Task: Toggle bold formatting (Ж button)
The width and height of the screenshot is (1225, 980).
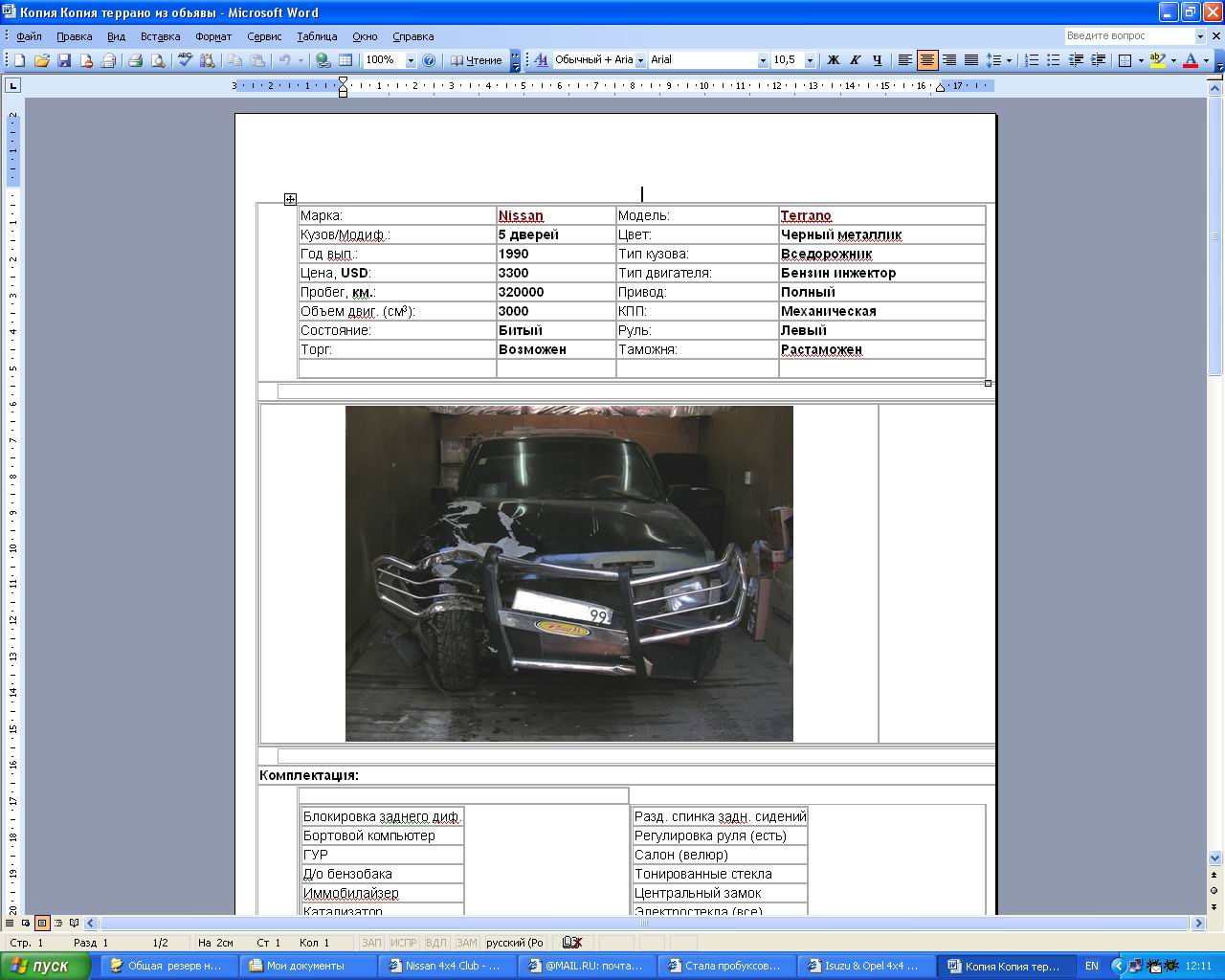Action: (833, 60)
